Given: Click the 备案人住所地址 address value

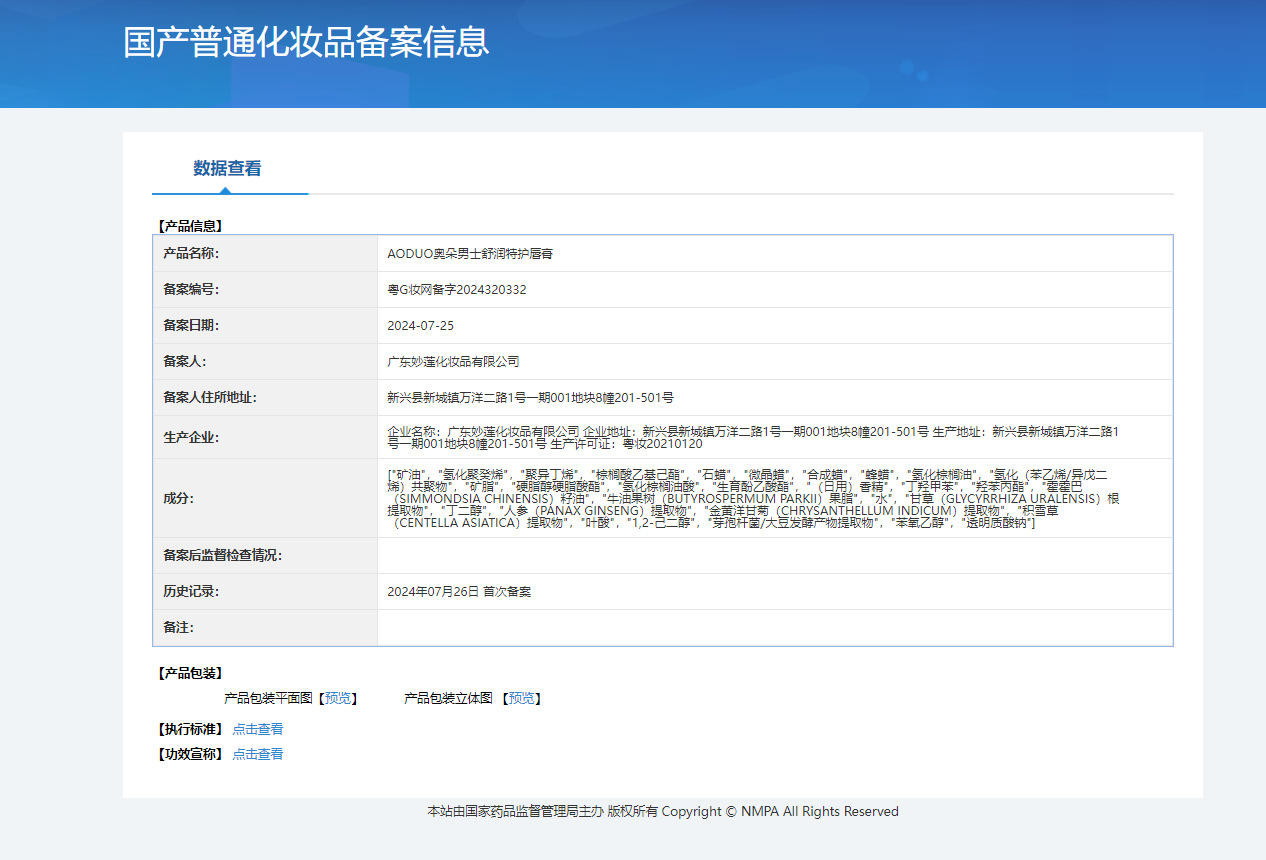Looking at the screenshot, I should 530,398.
